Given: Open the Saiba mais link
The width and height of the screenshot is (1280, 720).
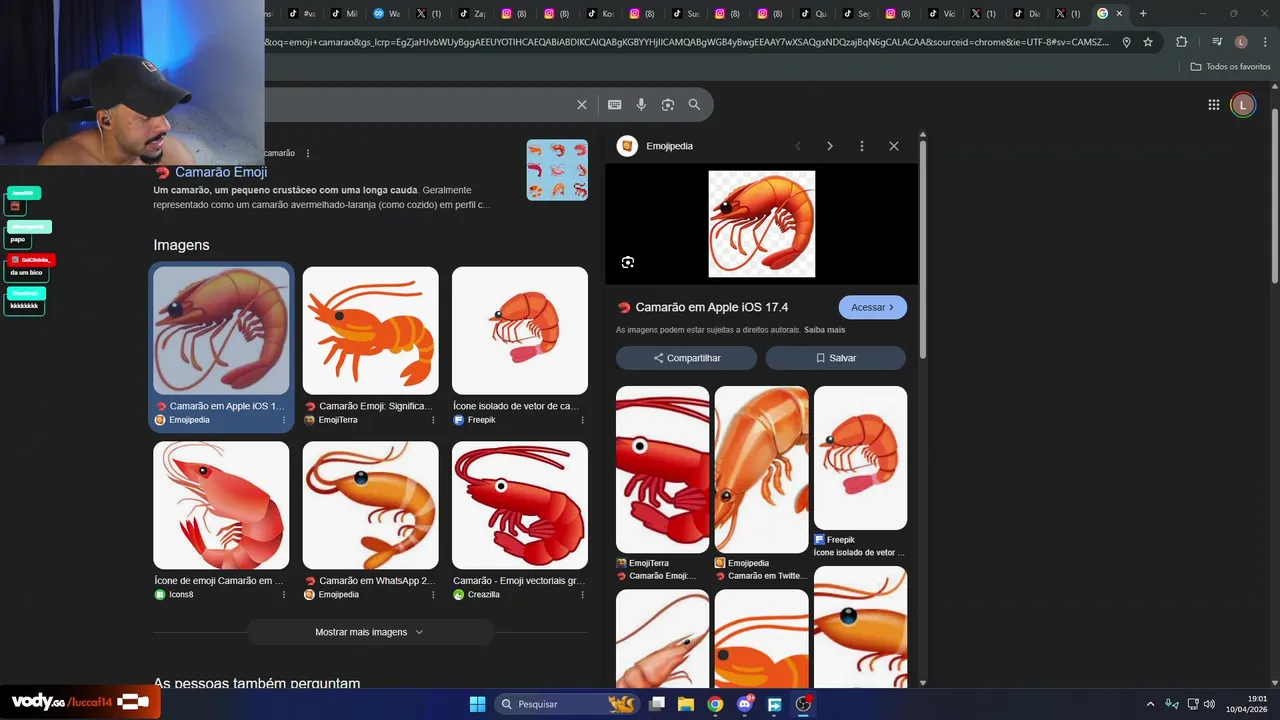Looking at the screenshot, I should tap(824, 330).
